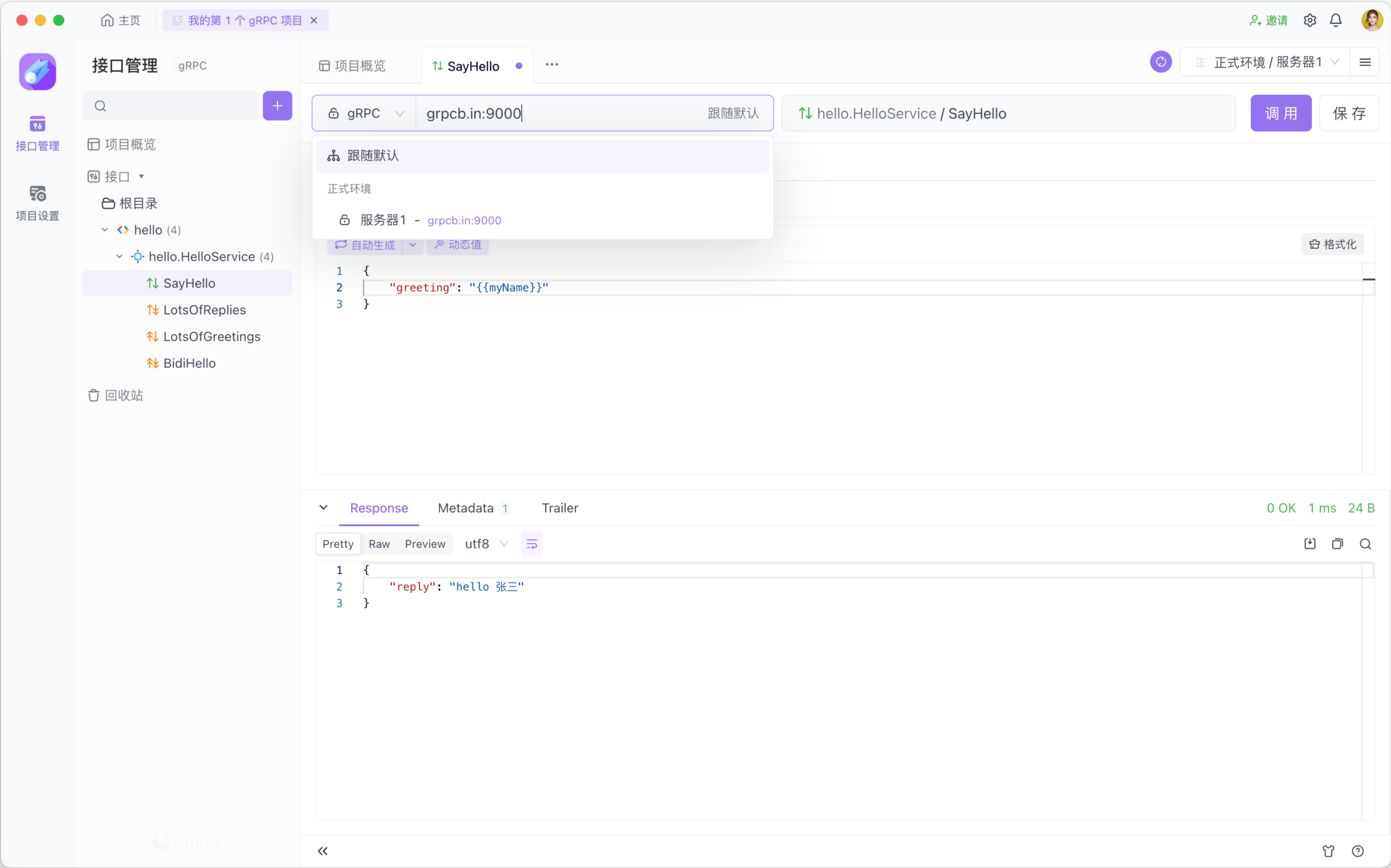The image size is (1391, 868).
Task: Click the 格式化 format button
Action: tap(1332, 245)
